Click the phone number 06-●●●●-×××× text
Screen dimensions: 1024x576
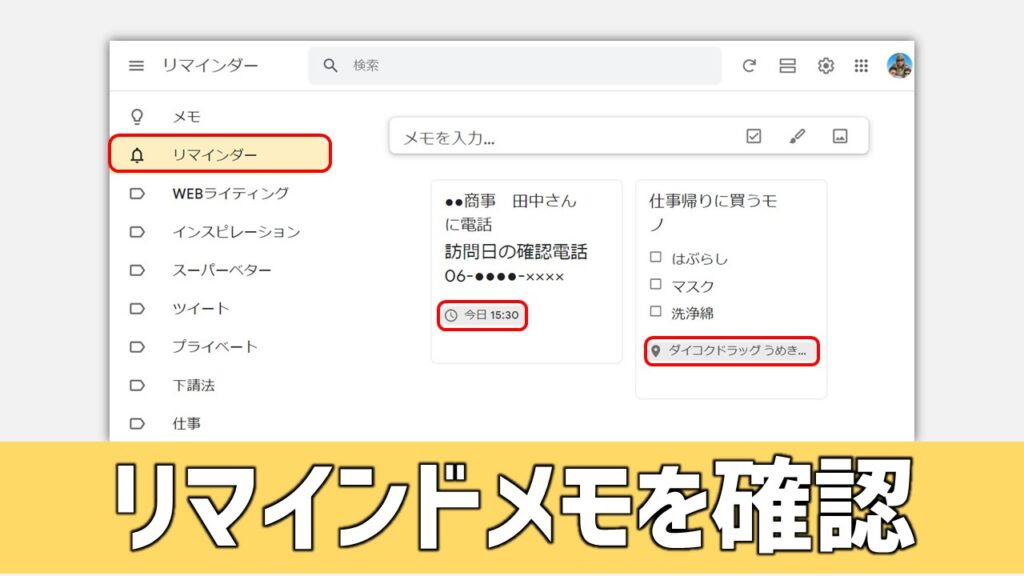(504, 276)
